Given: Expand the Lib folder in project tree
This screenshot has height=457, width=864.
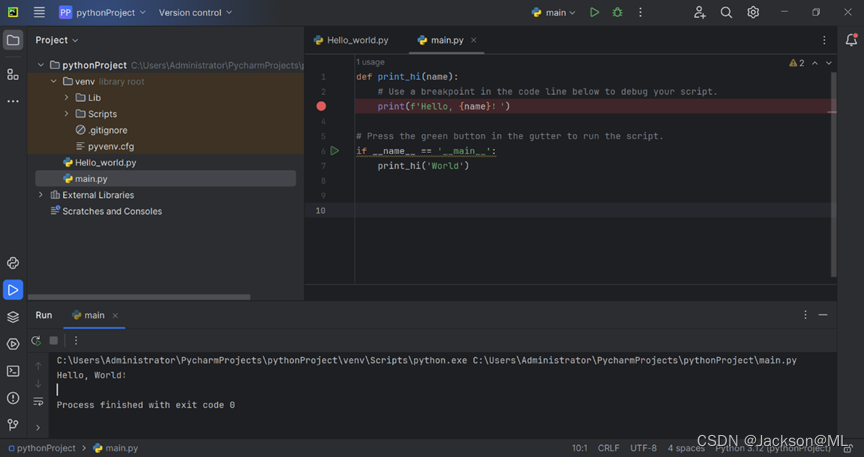Looking at the screenshot, I should coord(67,98).
